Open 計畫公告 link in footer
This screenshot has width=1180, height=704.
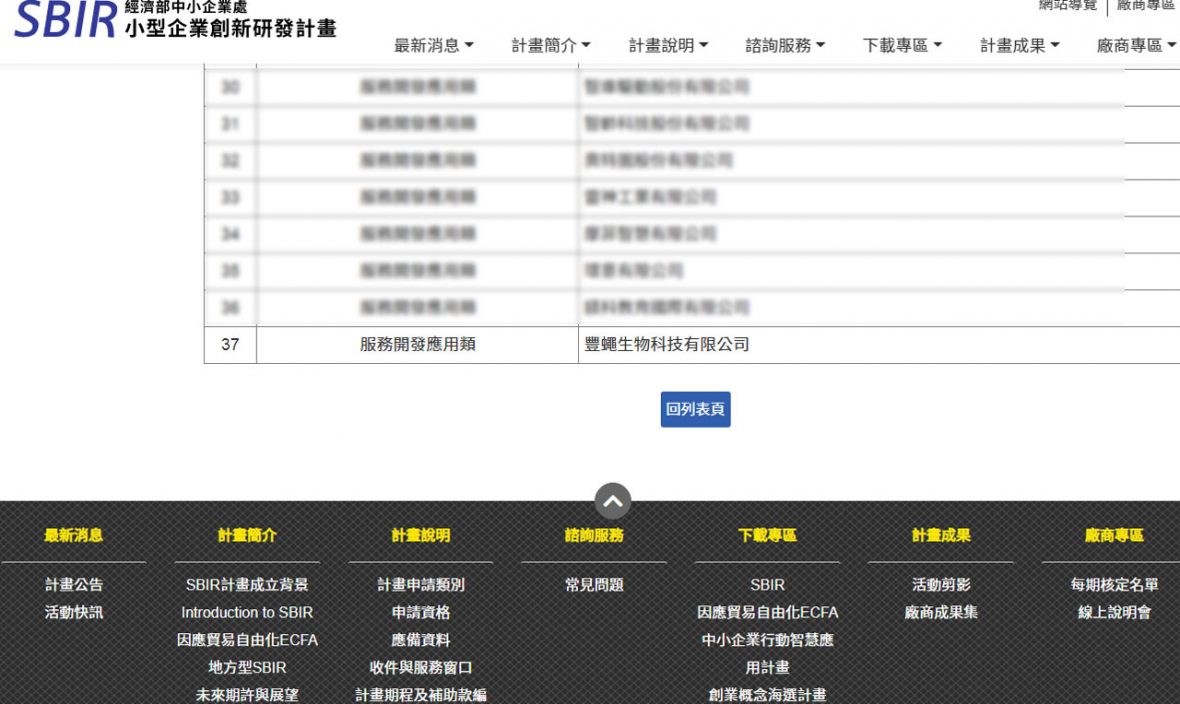74,585
